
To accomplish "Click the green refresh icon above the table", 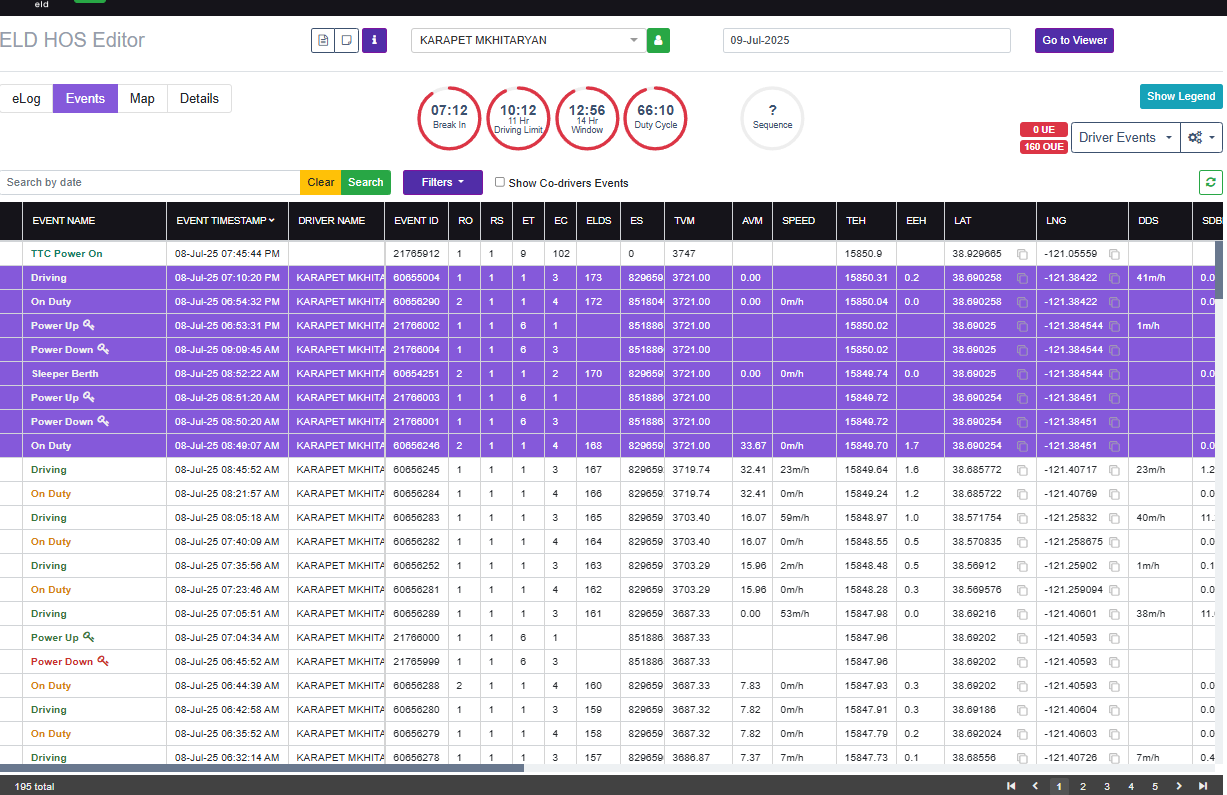I will (1211, 182).
